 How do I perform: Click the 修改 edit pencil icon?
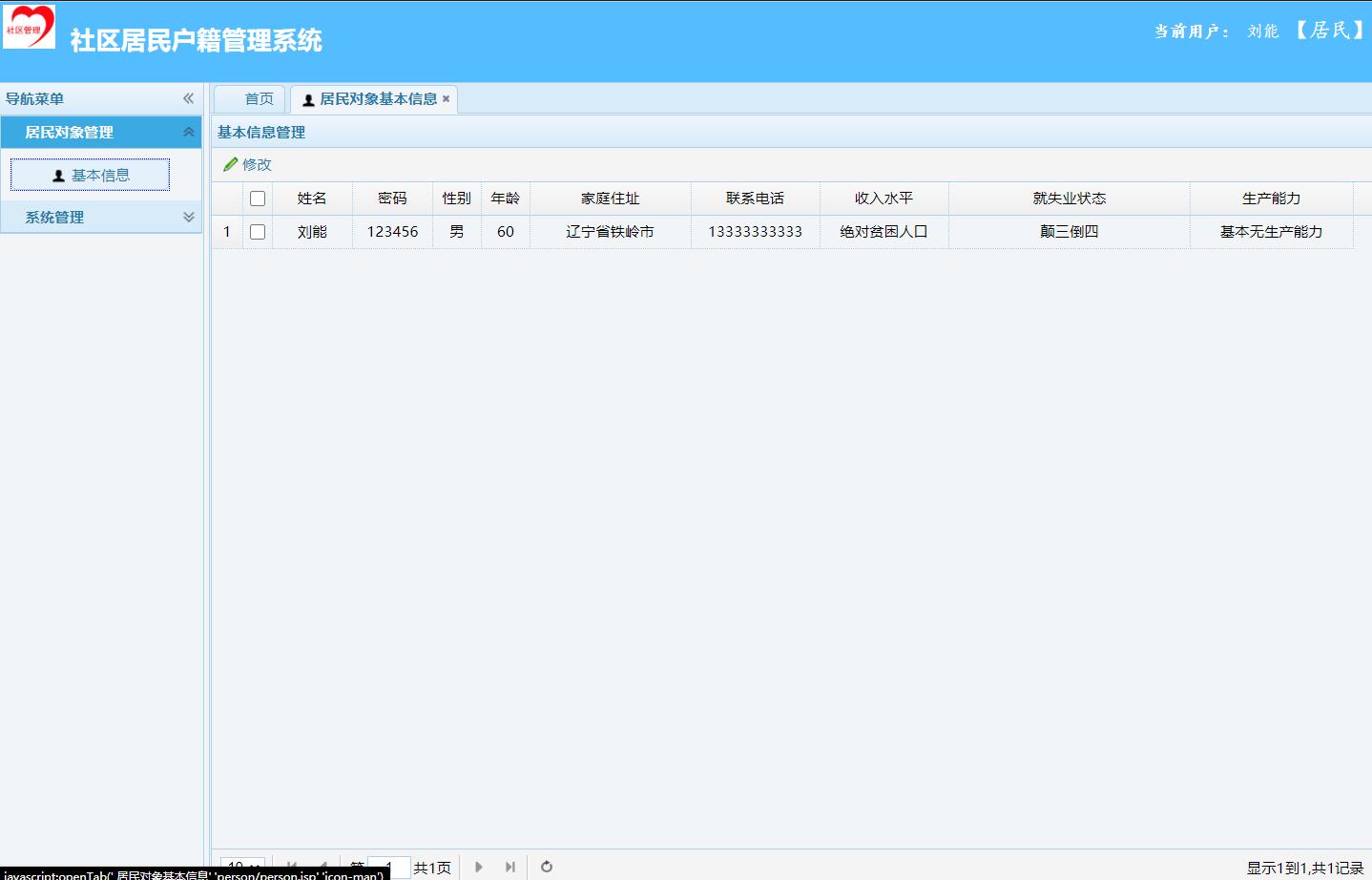230,163
